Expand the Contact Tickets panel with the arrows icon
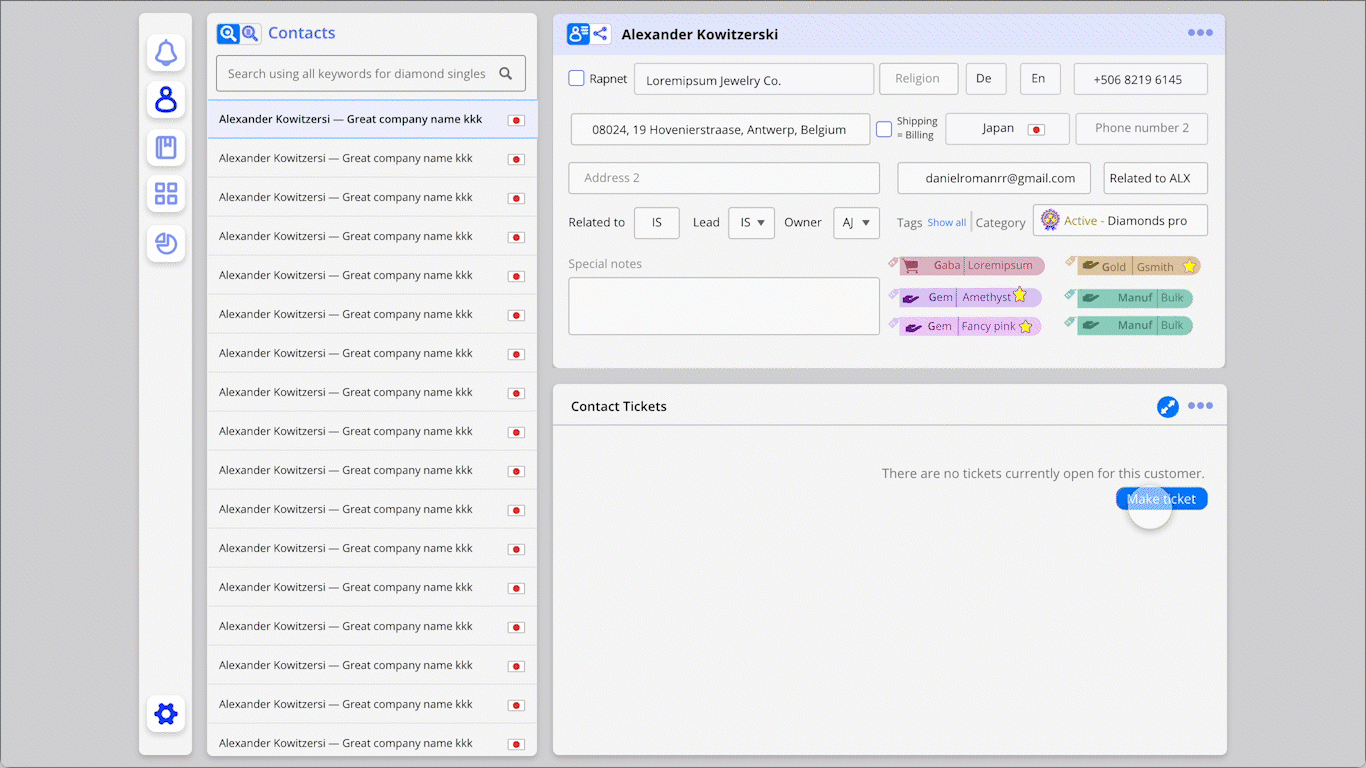Image resolution: width=1366 pixels, height=768 pixels. [x=1167, y=407]
